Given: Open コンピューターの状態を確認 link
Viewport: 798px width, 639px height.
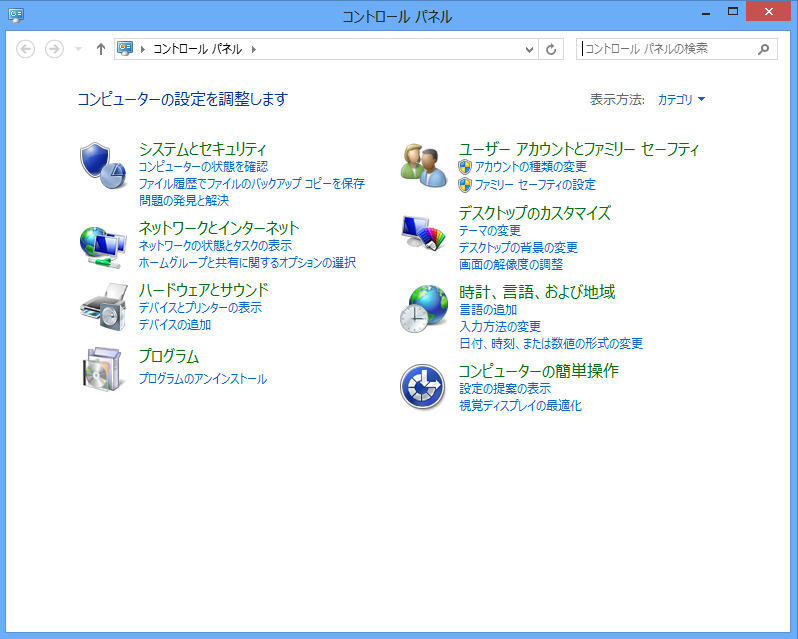Looking at the screenshot, I should pyautogui.click(x=203, y=166).
